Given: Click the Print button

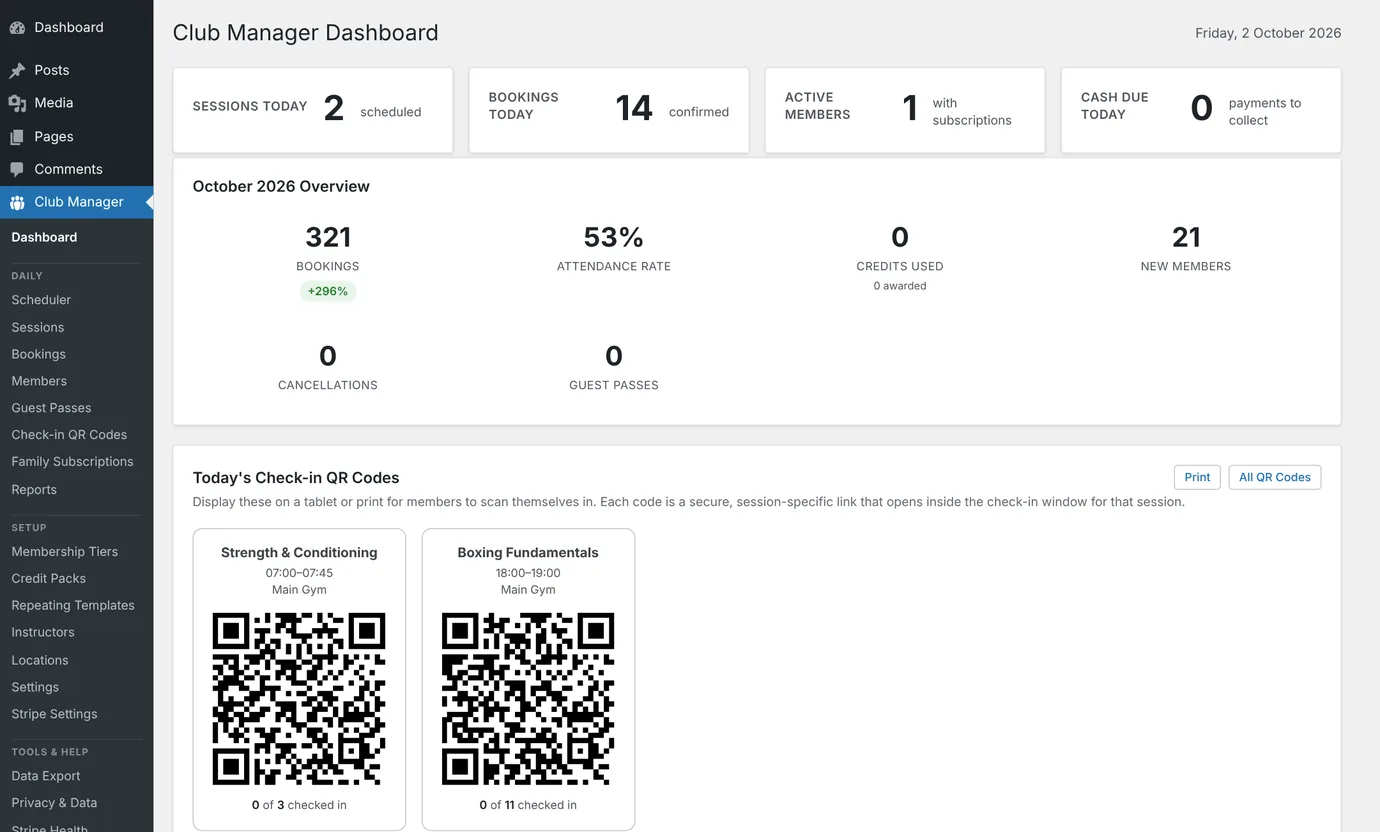Looking at the screenshot, I should 1197,478.
